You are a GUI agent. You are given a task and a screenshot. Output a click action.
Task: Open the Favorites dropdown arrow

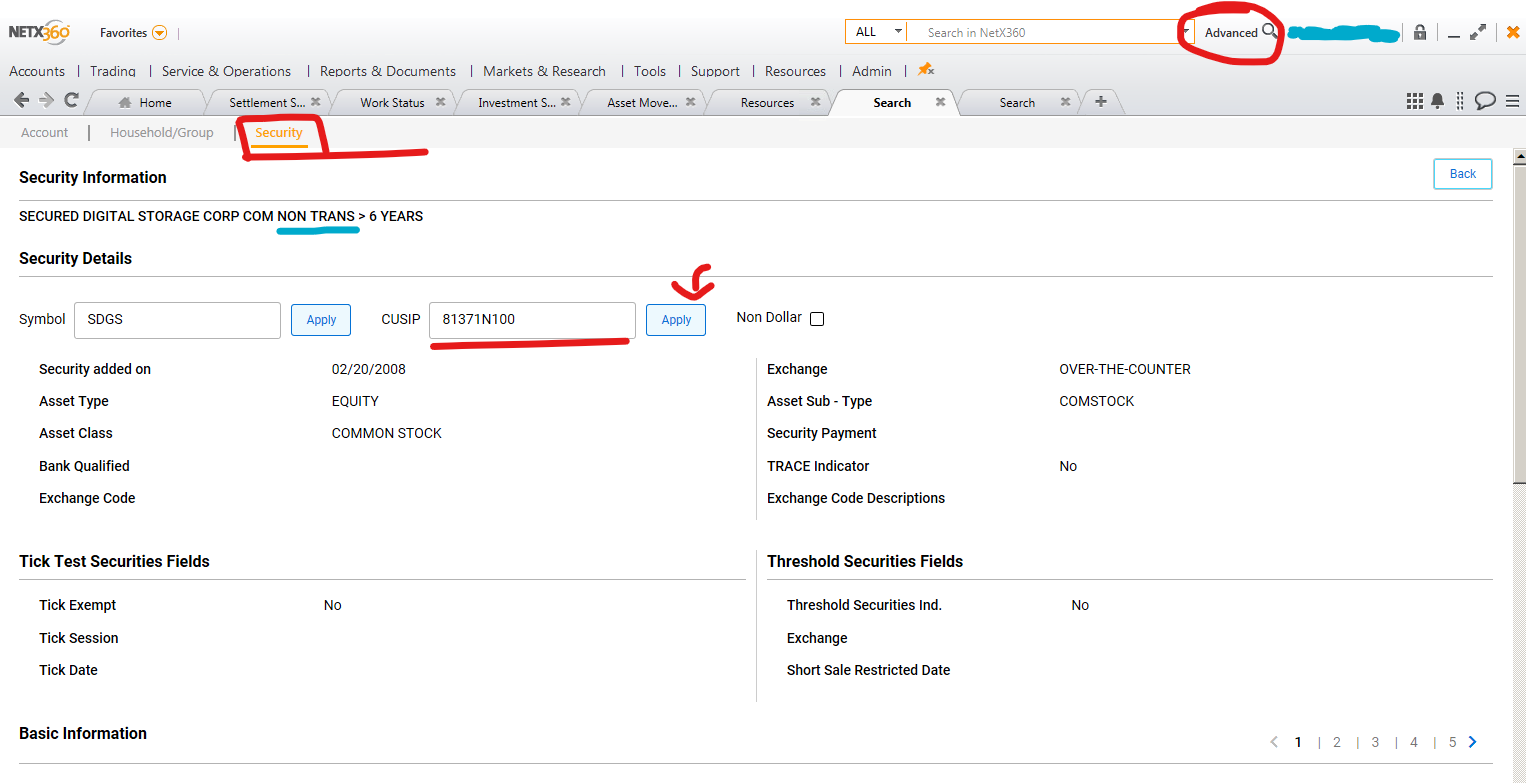point(159,33)
